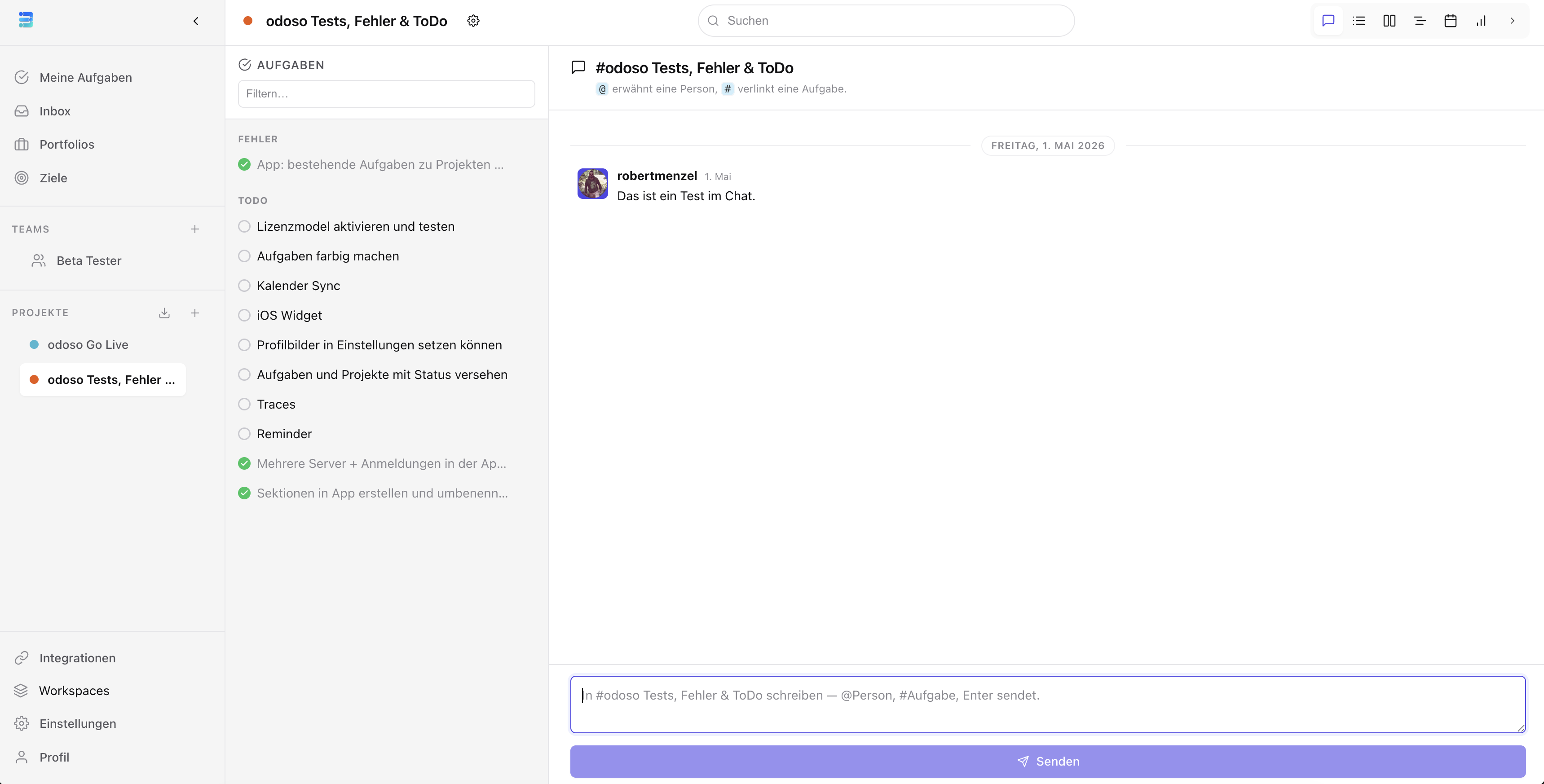The width and height of the screenshot is (1544, 784).
Task: Check off Profilbilder in Einstellungen task
Action: tap(244, 345)
